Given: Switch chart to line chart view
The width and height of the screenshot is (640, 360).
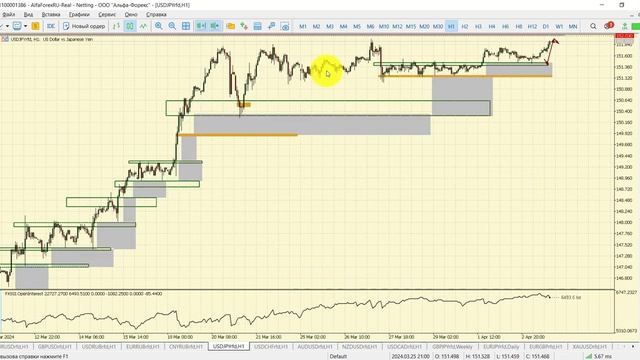Looking at the screenshot, I should (x=143, y=26).
